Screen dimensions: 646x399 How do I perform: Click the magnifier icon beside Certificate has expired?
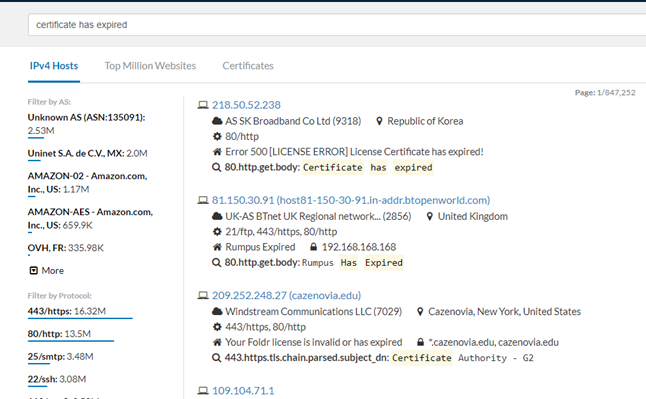(x=216, y=167)
